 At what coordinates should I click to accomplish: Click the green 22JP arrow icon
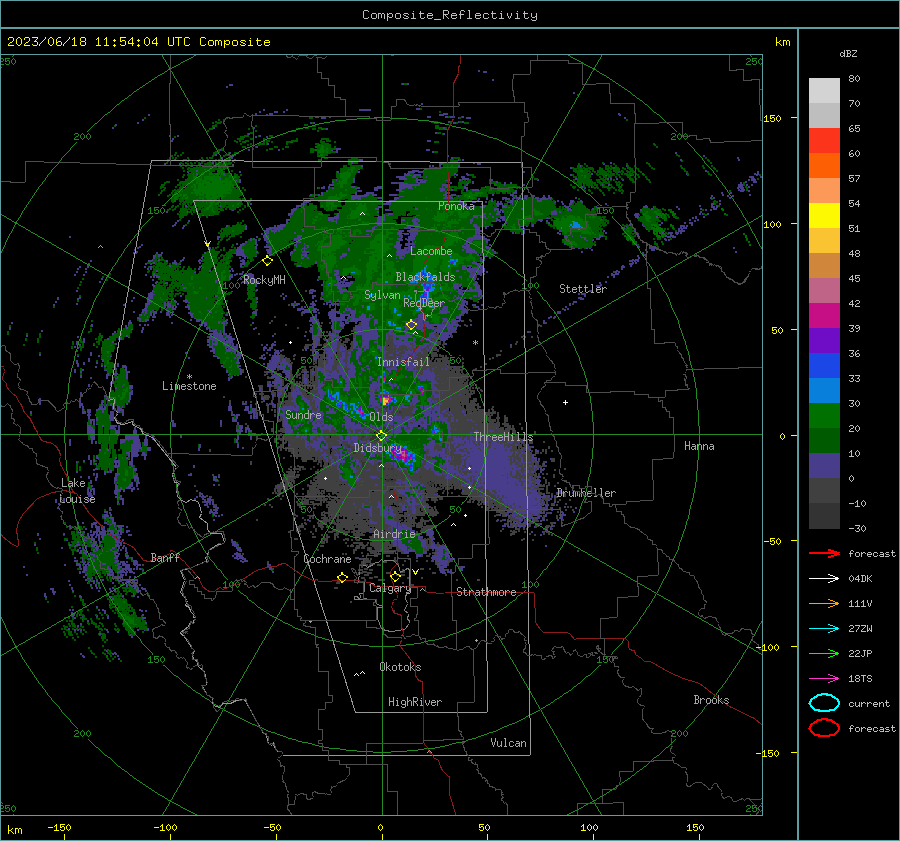pos(824,653)
